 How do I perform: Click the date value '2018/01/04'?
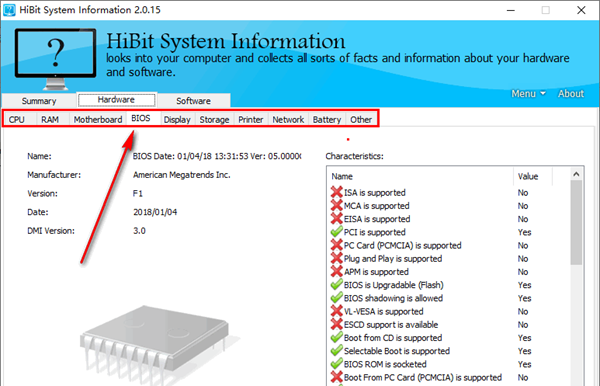[x=155, y=212]
